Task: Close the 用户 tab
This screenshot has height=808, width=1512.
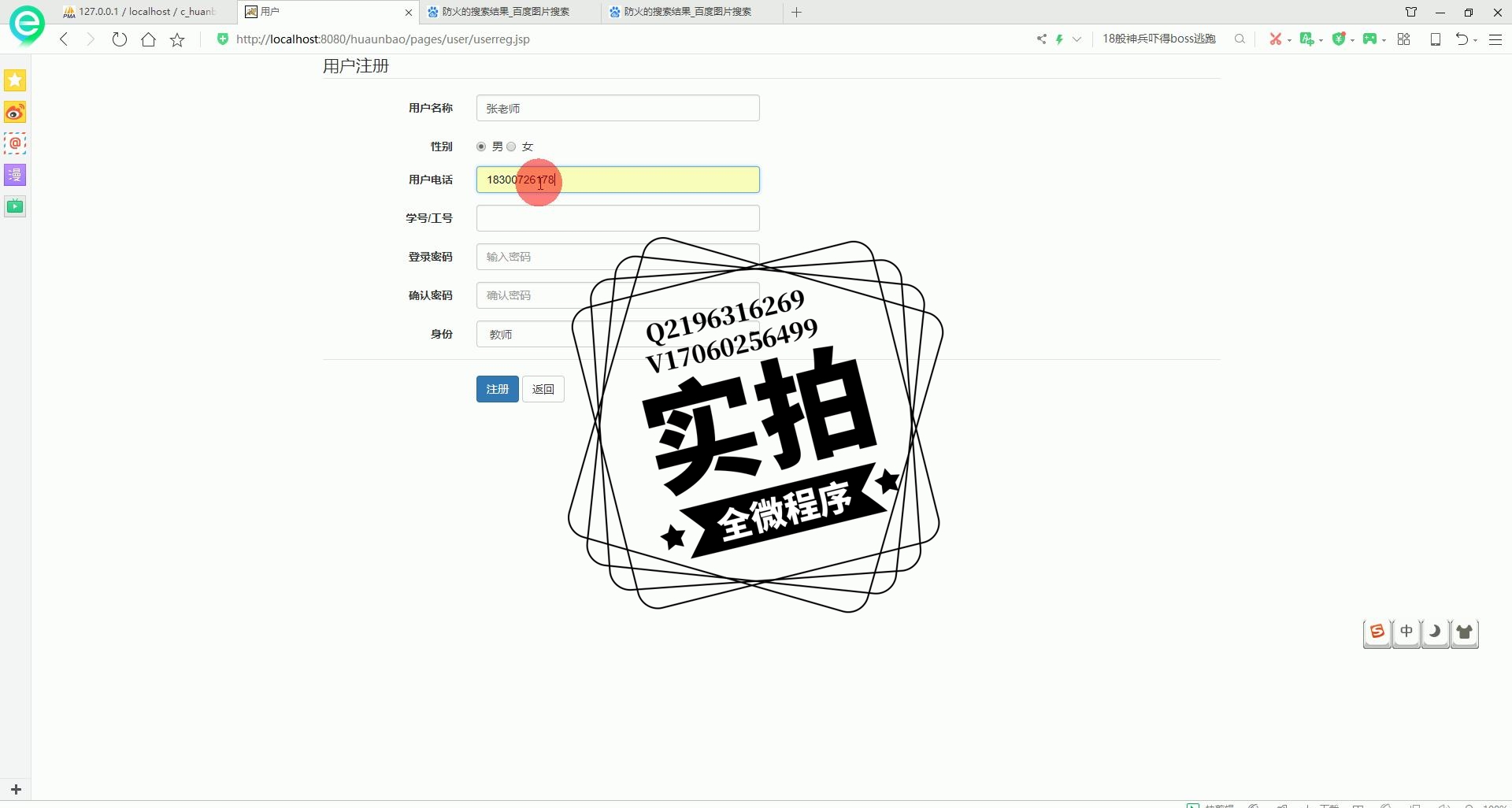Action: (x=408, y=12)
